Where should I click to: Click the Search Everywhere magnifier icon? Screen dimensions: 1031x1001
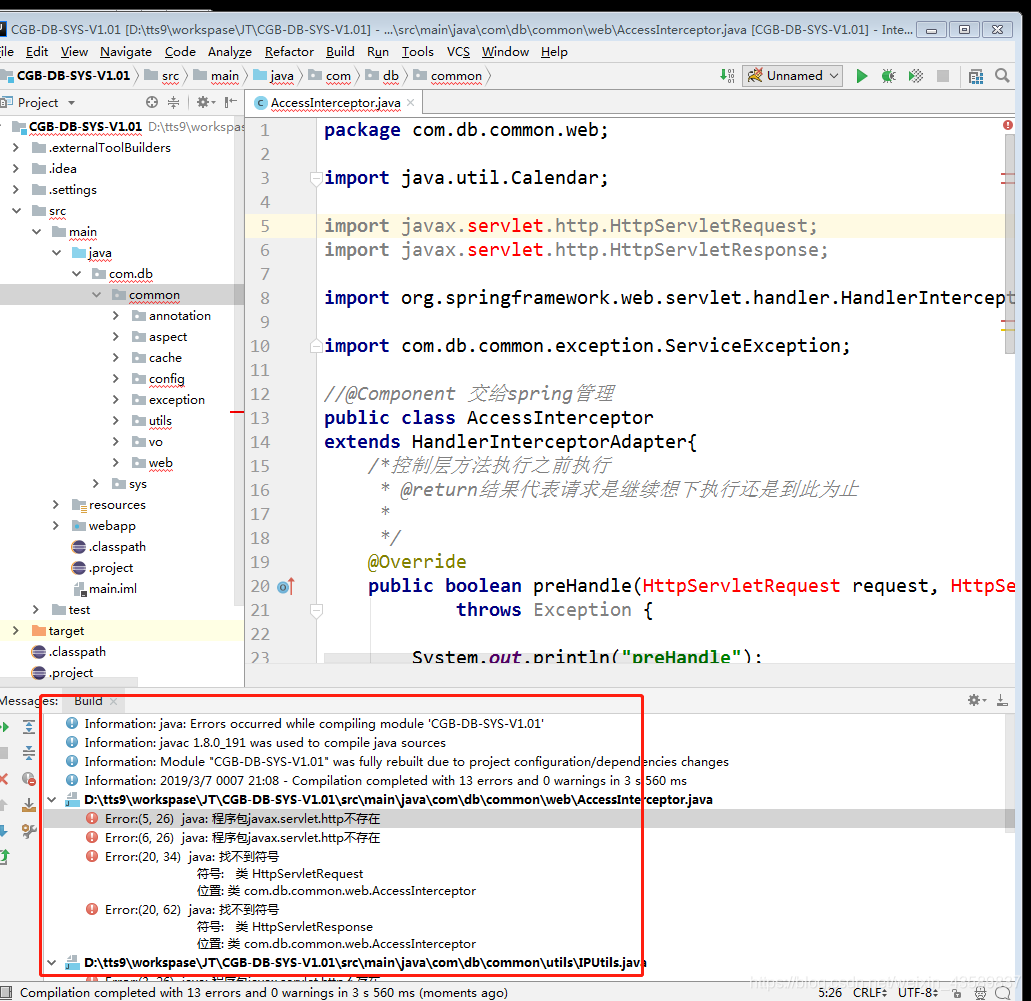(x=1002, y=76)
